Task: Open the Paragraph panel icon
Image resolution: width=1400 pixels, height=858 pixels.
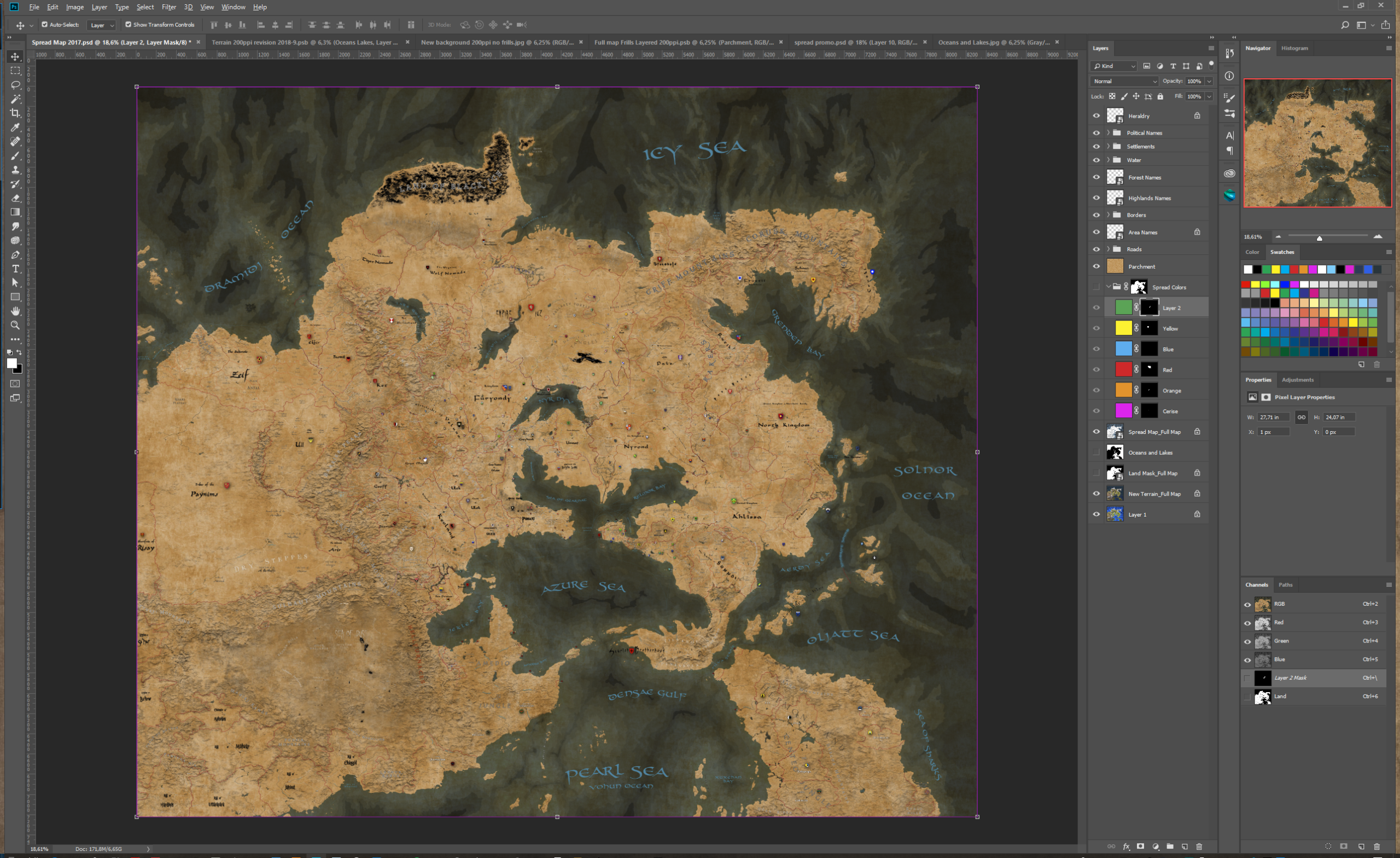Action: tap(1229, 150)
